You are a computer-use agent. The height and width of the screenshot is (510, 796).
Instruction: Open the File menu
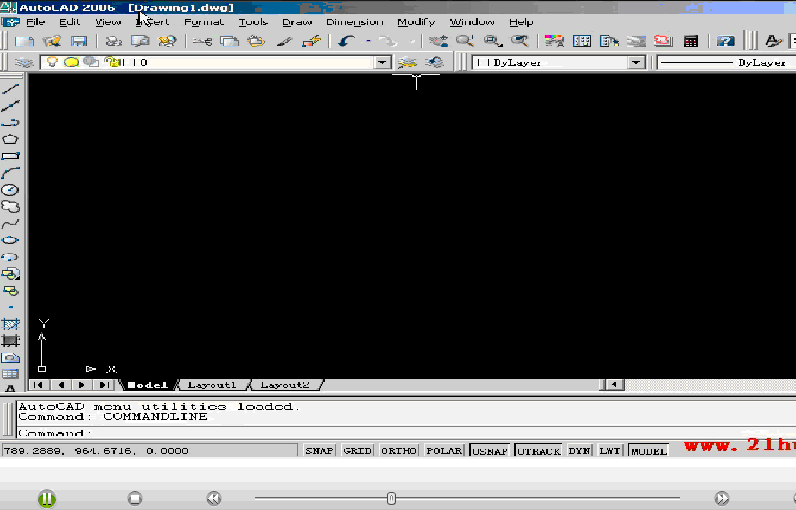(x=36, y=22)
